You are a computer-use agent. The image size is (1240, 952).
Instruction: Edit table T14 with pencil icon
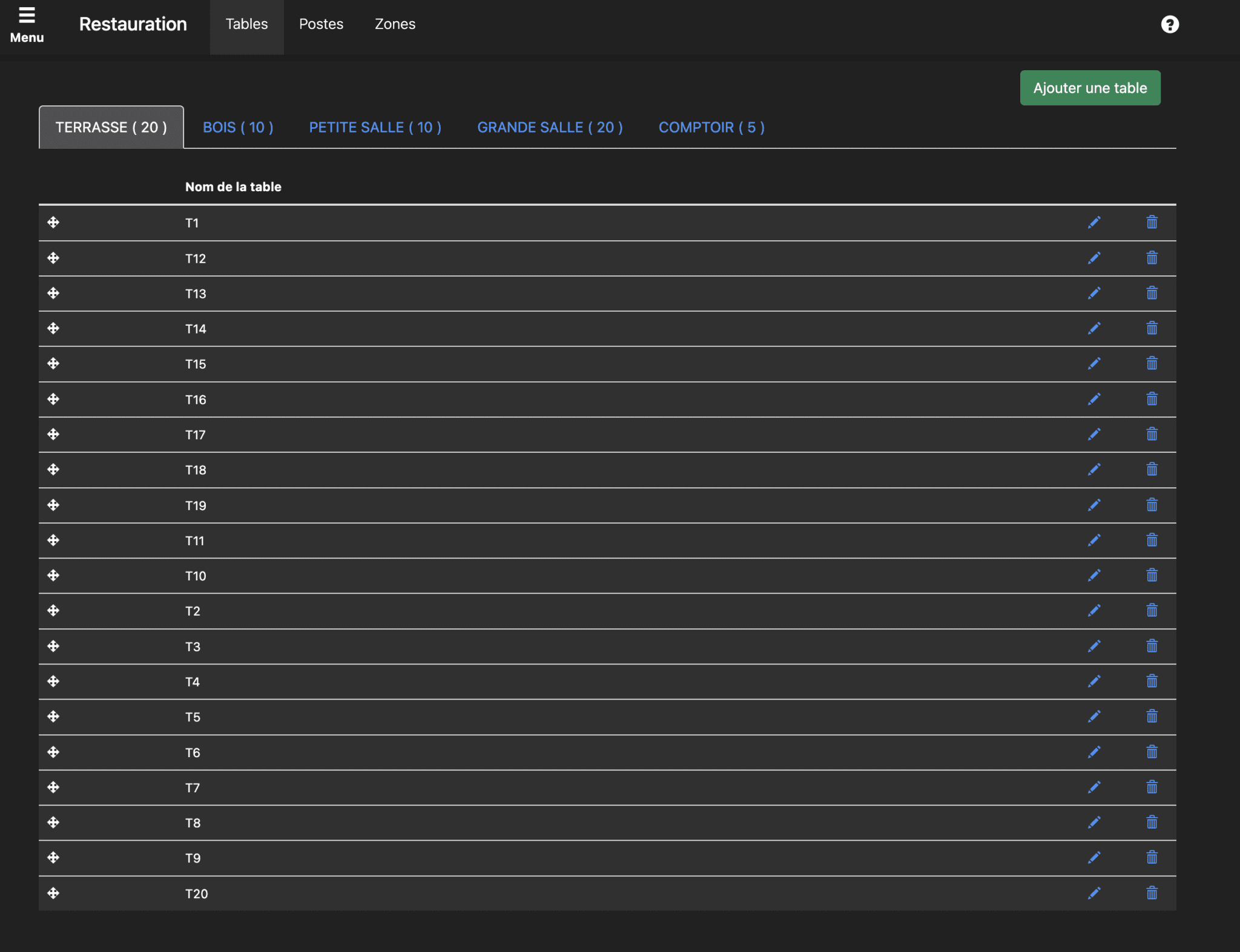click(x=1094, y=329)
